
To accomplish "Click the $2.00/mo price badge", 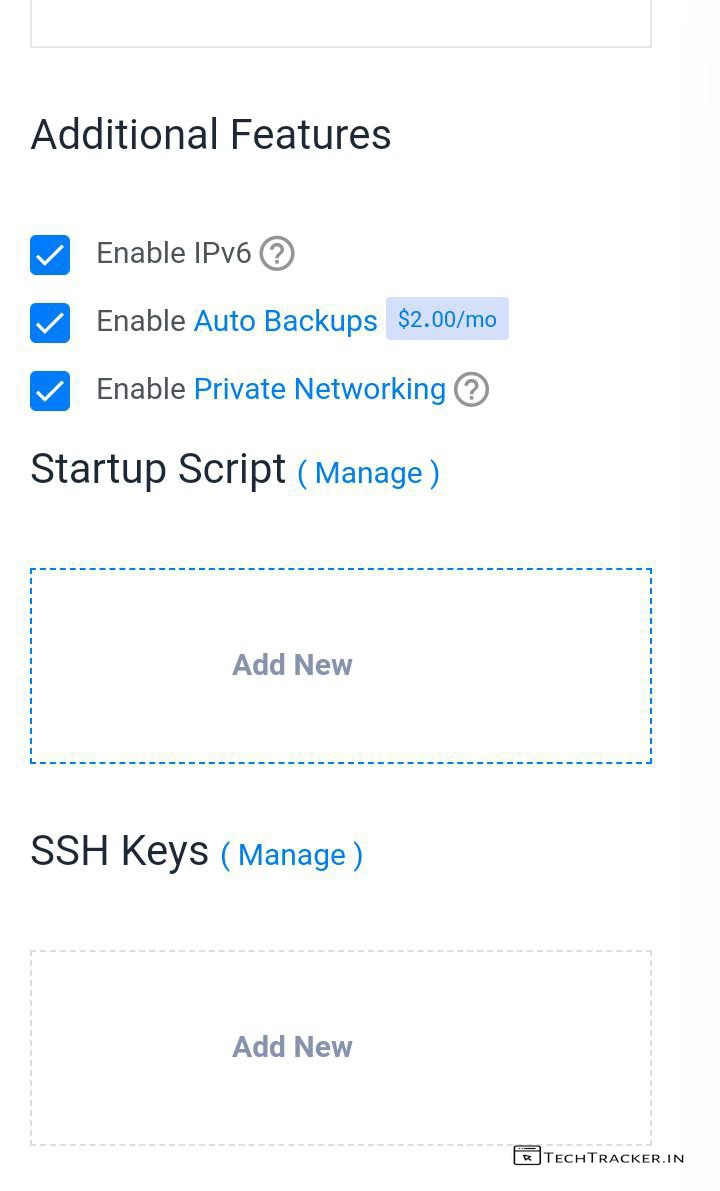I will click(x=447, y=319).
